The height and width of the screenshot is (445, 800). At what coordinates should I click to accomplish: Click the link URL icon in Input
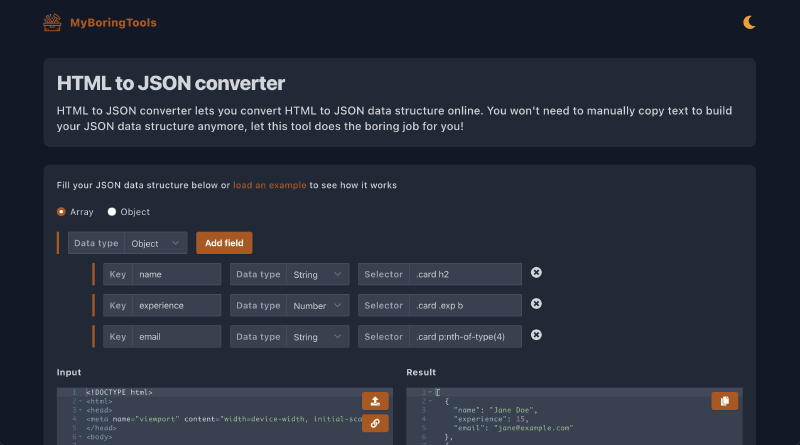(x=375, y=423)
